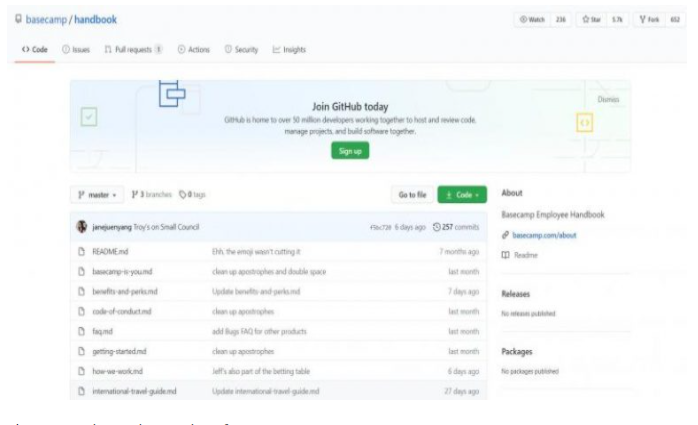
Task: Click the file icon beside benefits-and-perks.md
Action: (81, 291)
